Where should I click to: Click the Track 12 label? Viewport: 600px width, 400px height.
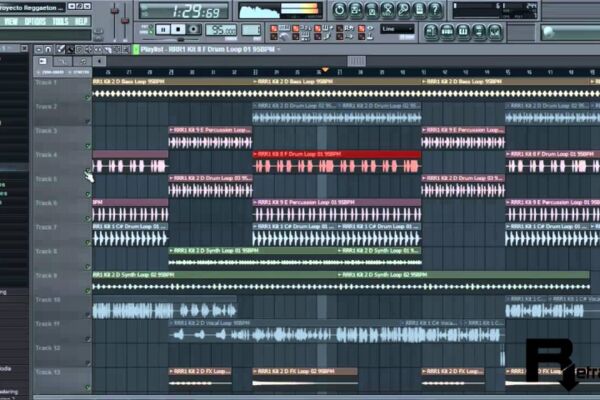48,348
